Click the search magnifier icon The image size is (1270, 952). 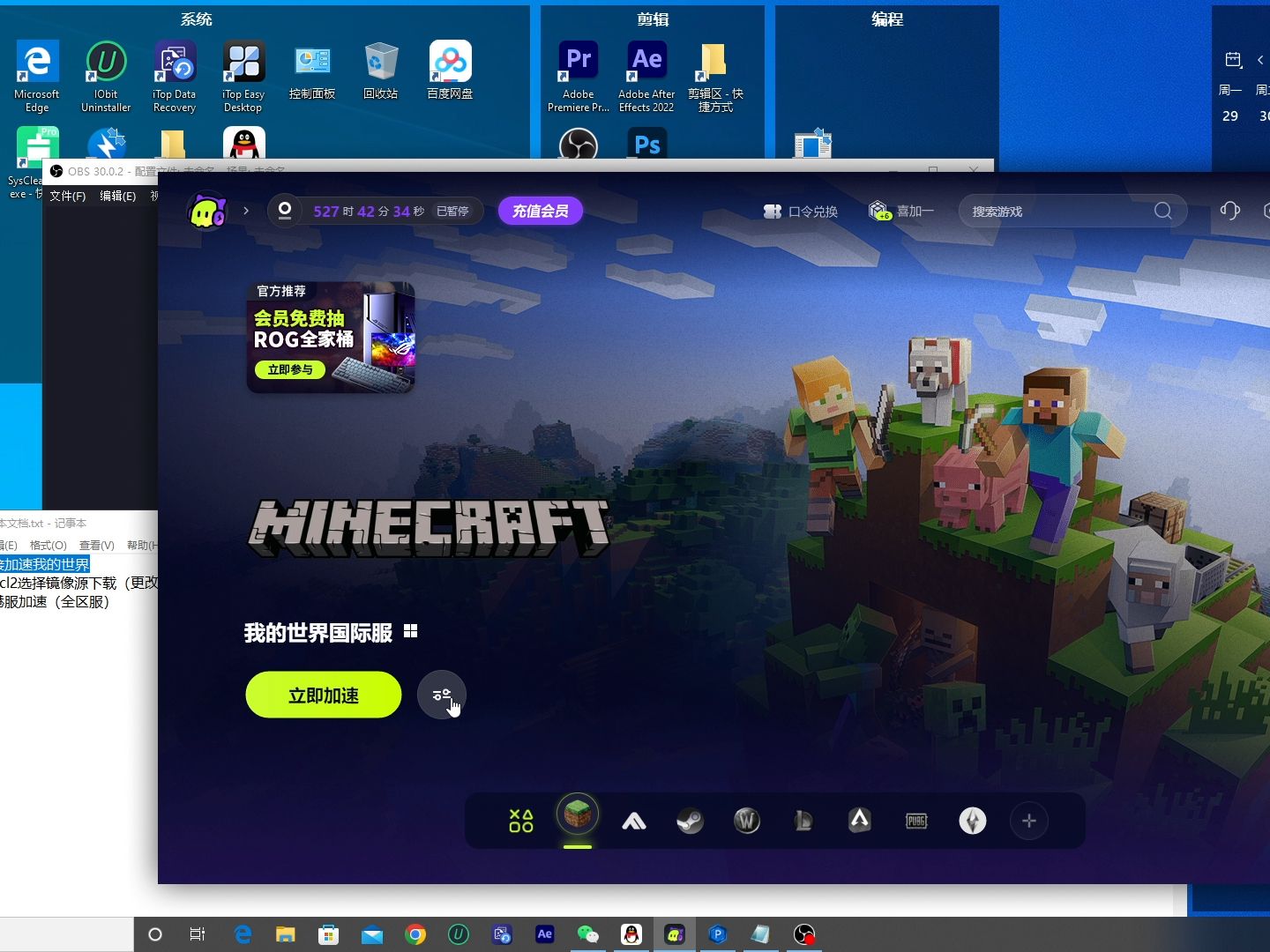coord(1163,211)
